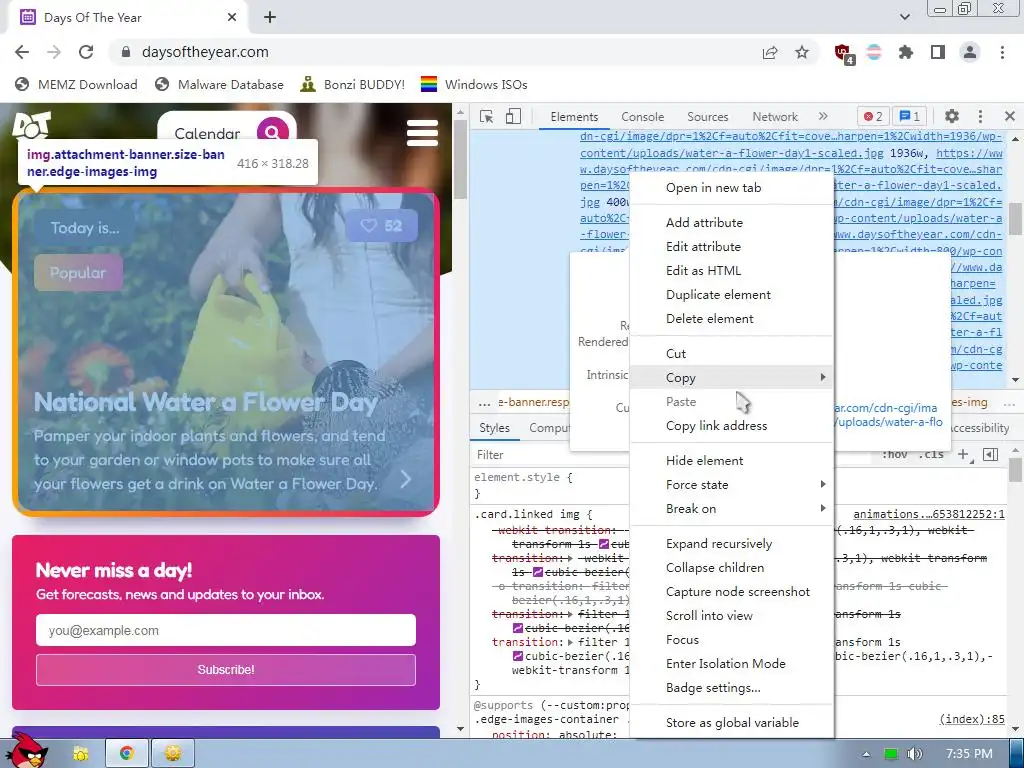
Task: Select Store as global variable
Action: coord(732,722)
